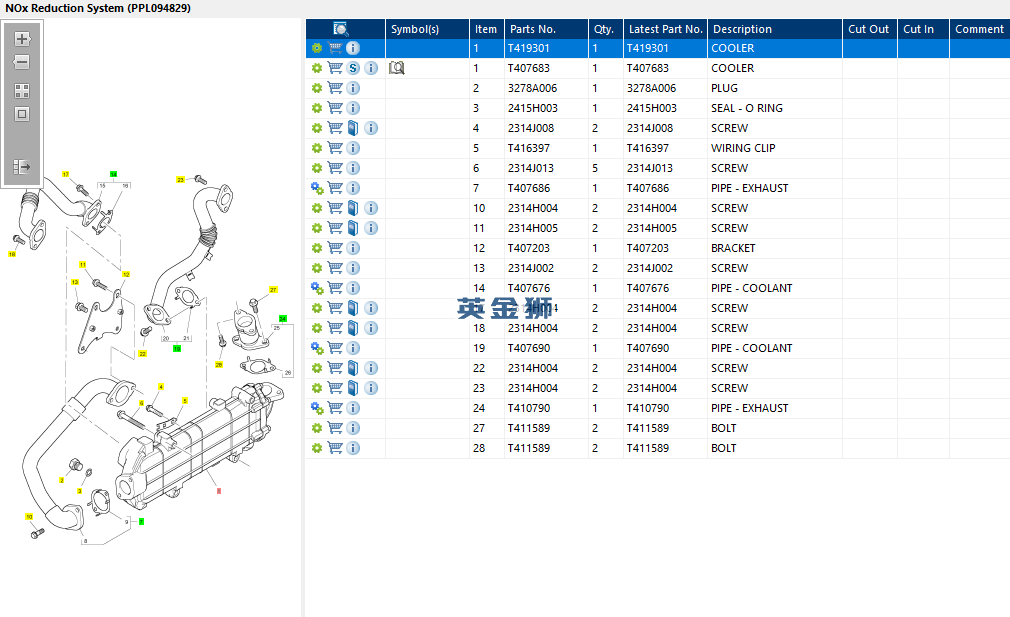Click the search icon in the table header
This screenshot has height=617, width=1010.
[x=341, y=29]
